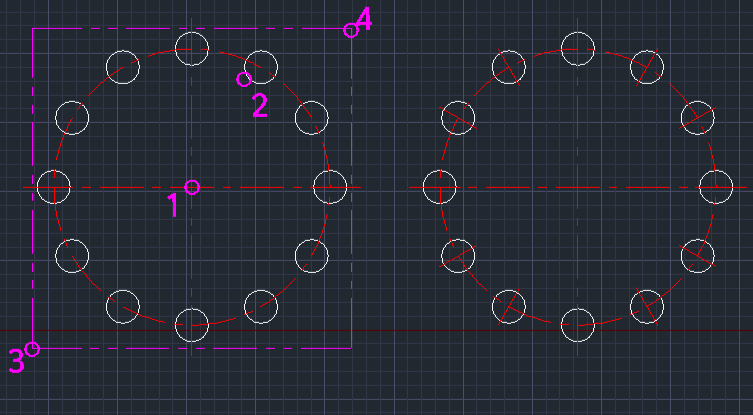The height and width of the screenshot is (415, 753).
Task: Select right pattern's 5 o'clock hole
Action: click(646, 306)
